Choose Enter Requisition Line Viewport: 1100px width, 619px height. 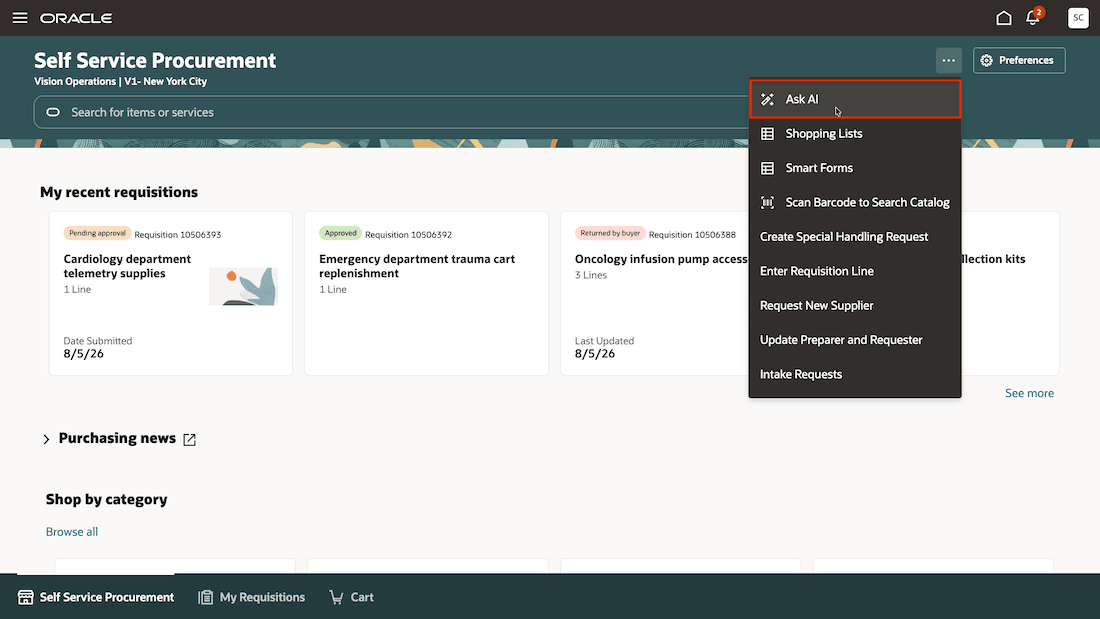pyautogui.click(x=854, y=271)
